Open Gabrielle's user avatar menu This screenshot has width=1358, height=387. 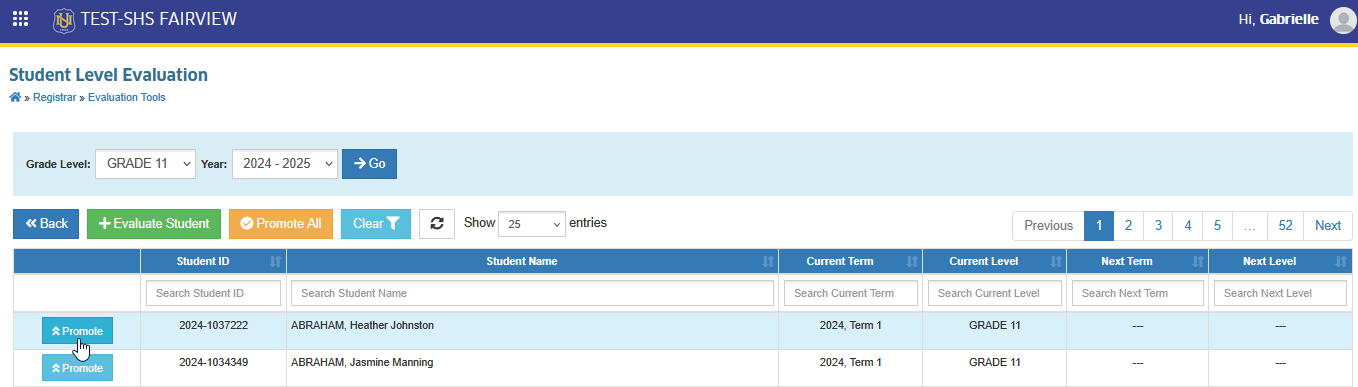1342,20
